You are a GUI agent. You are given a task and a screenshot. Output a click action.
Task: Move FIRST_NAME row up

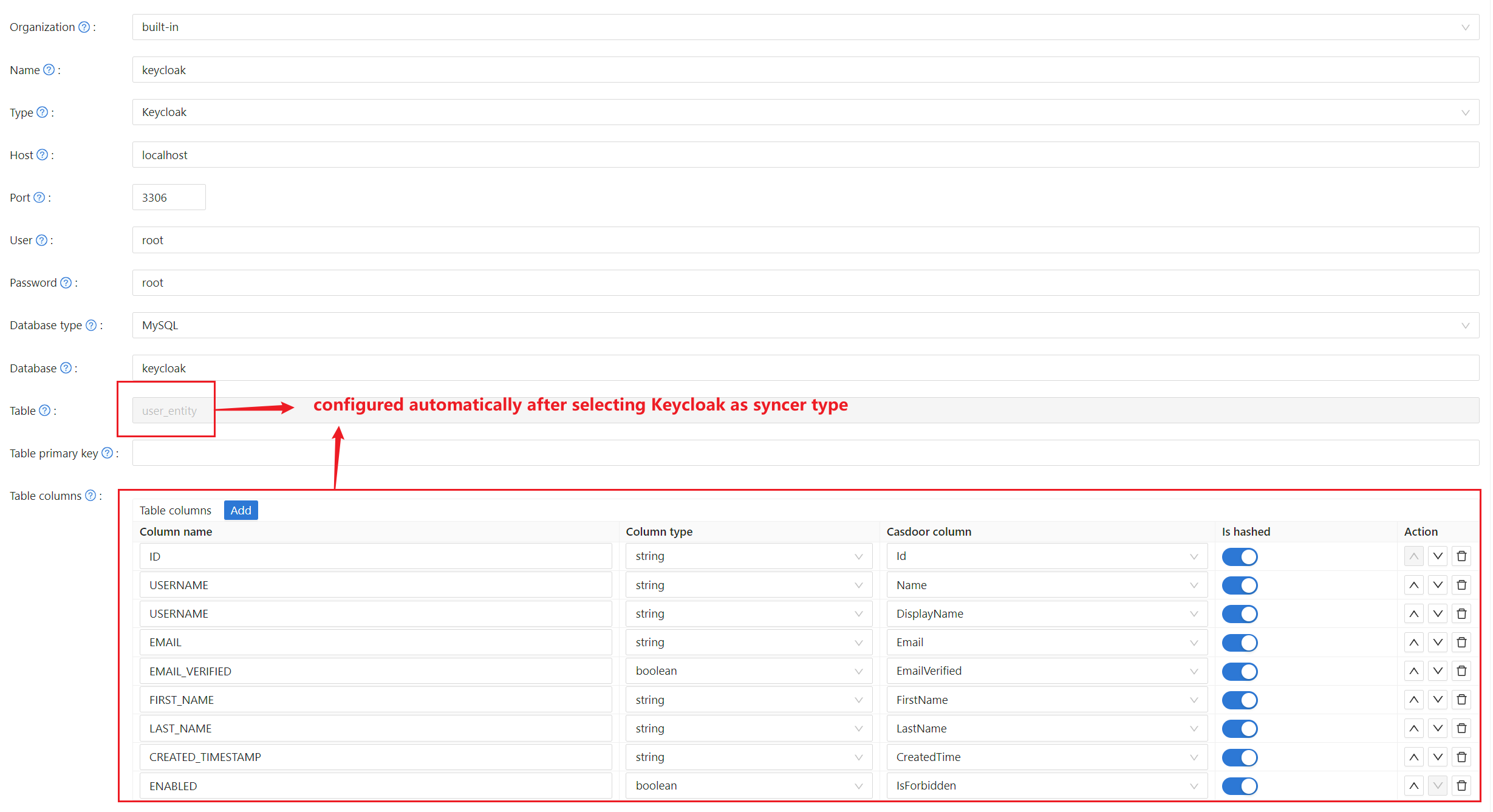click(1414, 700)
